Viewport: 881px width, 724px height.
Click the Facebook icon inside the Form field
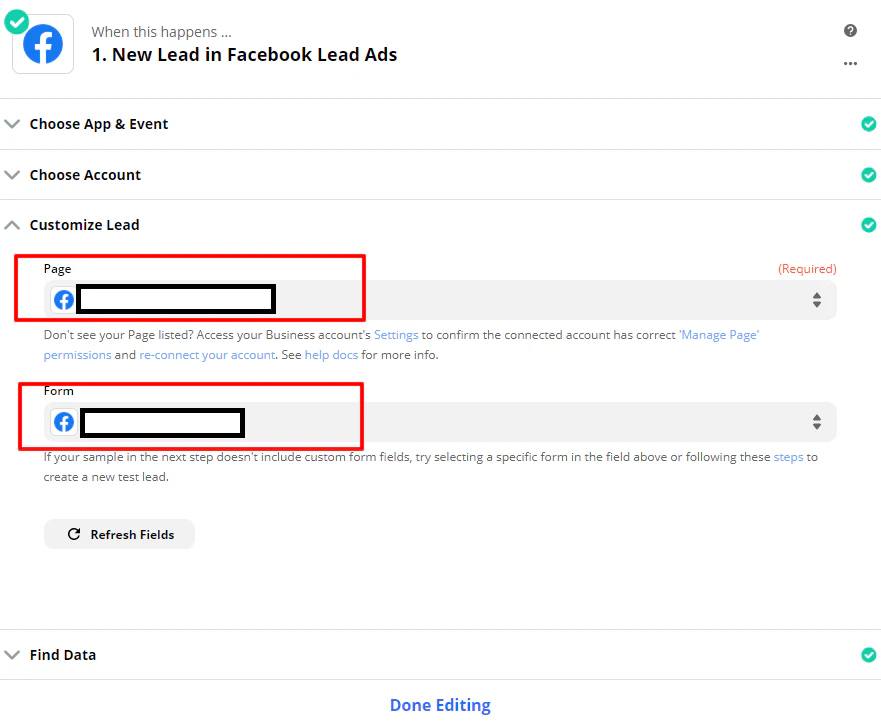[x=63, y=422]
